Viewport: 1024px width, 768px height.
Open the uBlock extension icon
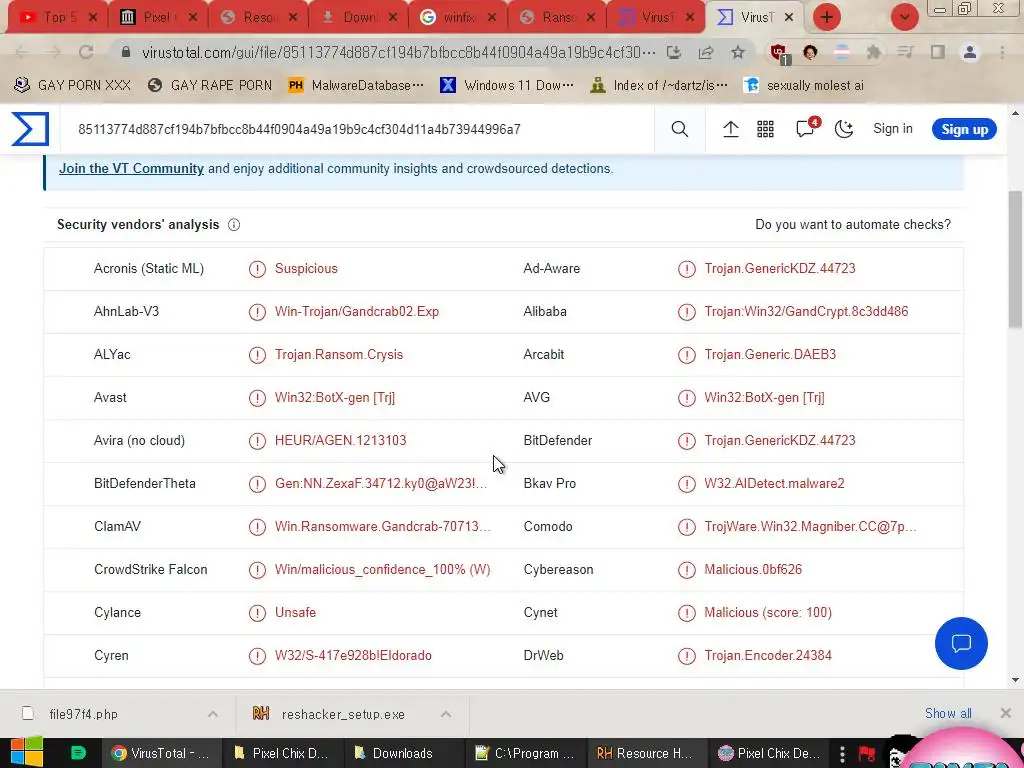tap(778, 53)
